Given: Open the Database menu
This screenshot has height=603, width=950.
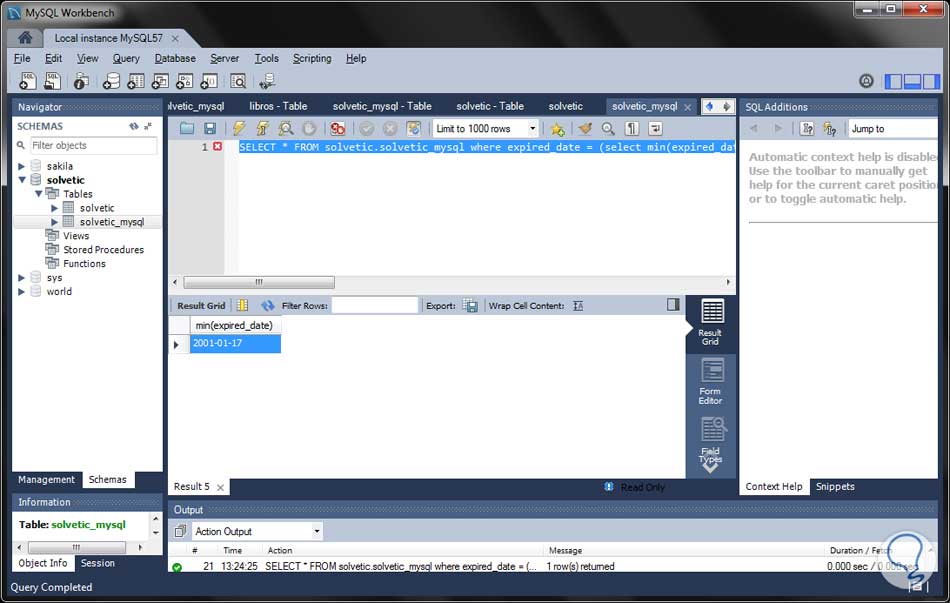Looking at the screenshot, I should coord(175,58).
